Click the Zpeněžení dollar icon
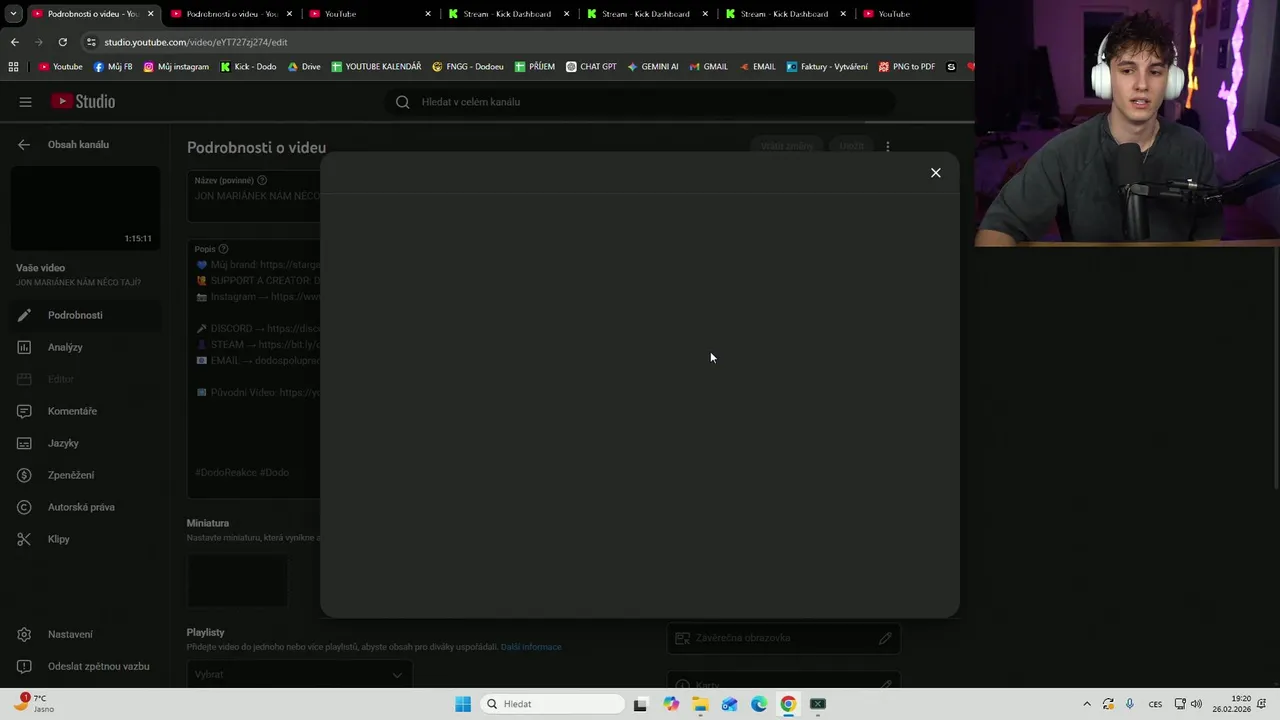 [x=25, y=475]
